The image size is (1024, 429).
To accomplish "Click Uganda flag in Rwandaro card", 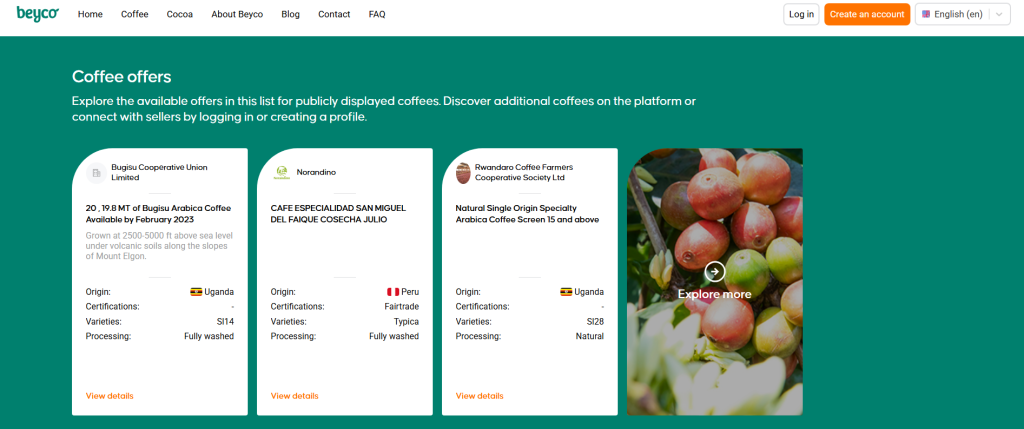I will coord(566,292).
